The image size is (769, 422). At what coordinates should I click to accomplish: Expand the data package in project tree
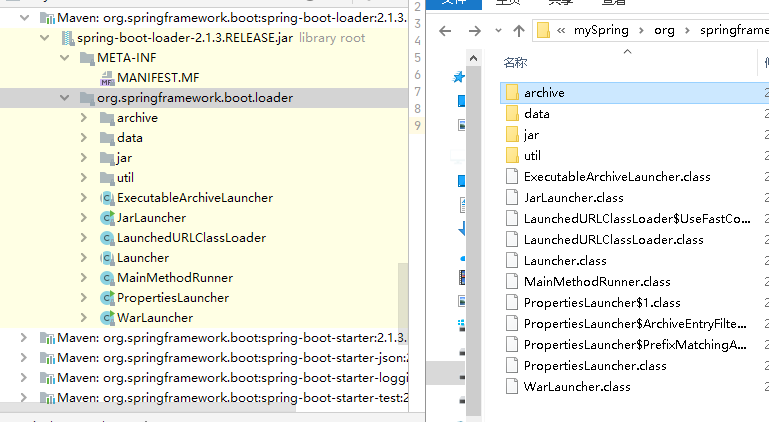[x=83, y=138]
